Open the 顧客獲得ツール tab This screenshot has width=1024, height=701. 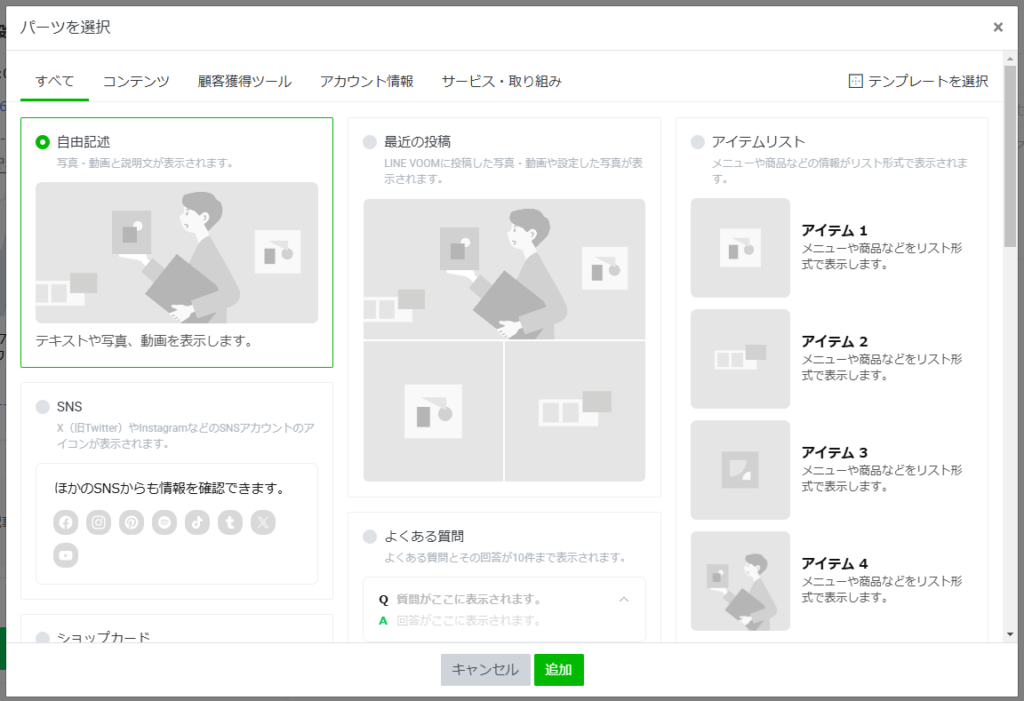coord(245,81)
